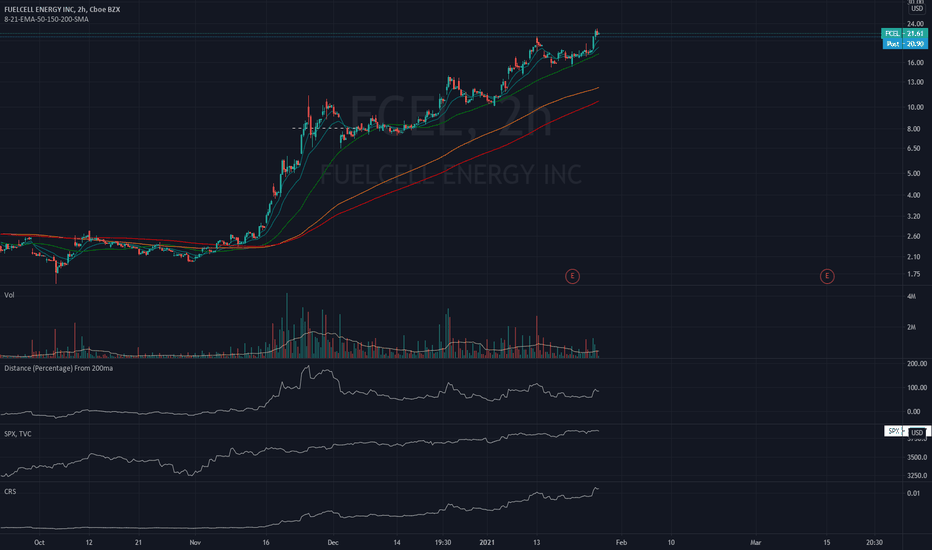Click the 8.00 price axis value
Image resolution: width=932 pixels, height=550 pixels.
coord(915,129)
